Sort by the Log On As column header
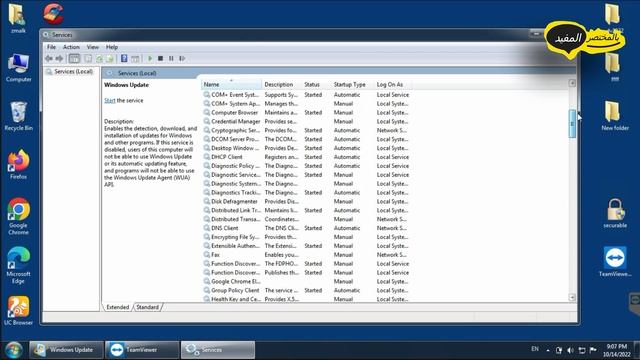The image size is (640, 360). click(x=393, y=84)
